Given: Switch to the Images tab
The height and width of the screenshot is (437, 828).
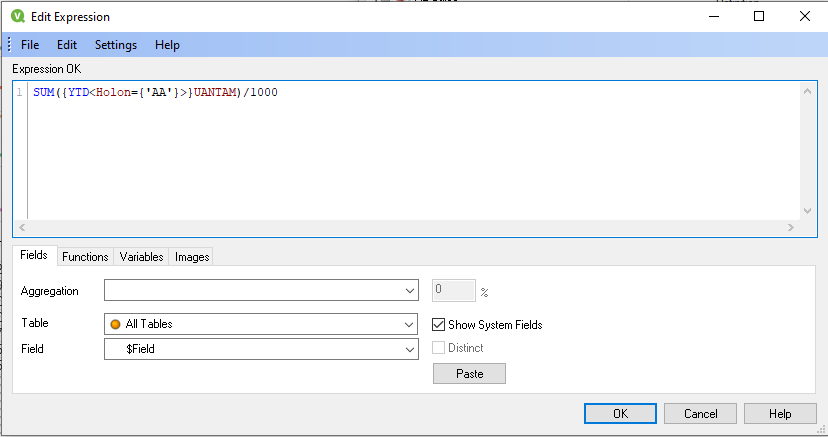Looking at the screenshot, I should [192, 256].
